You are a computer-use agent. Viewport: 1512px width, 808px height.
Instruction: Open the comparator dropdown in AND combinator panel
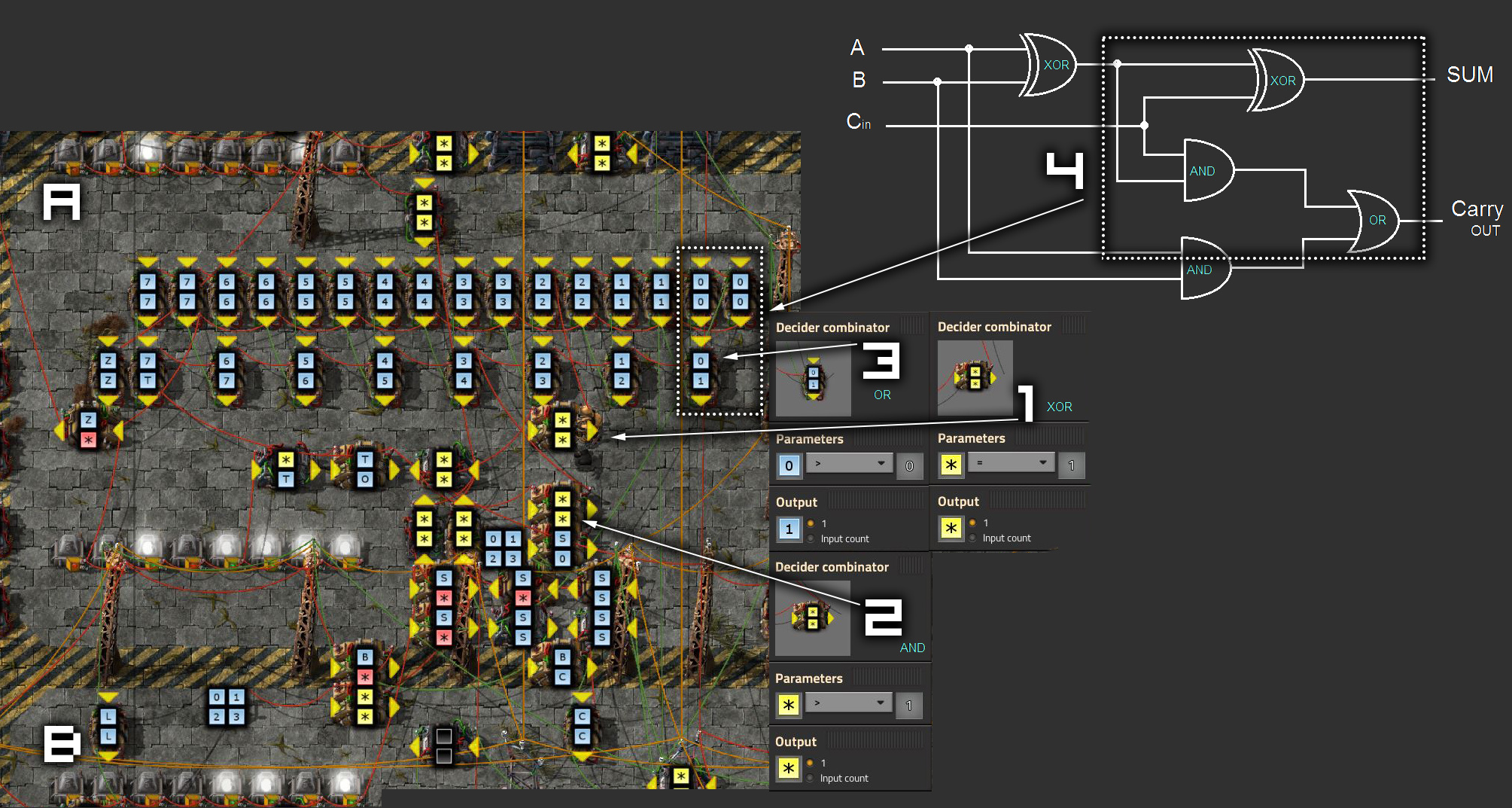click(x=848, y=703)
